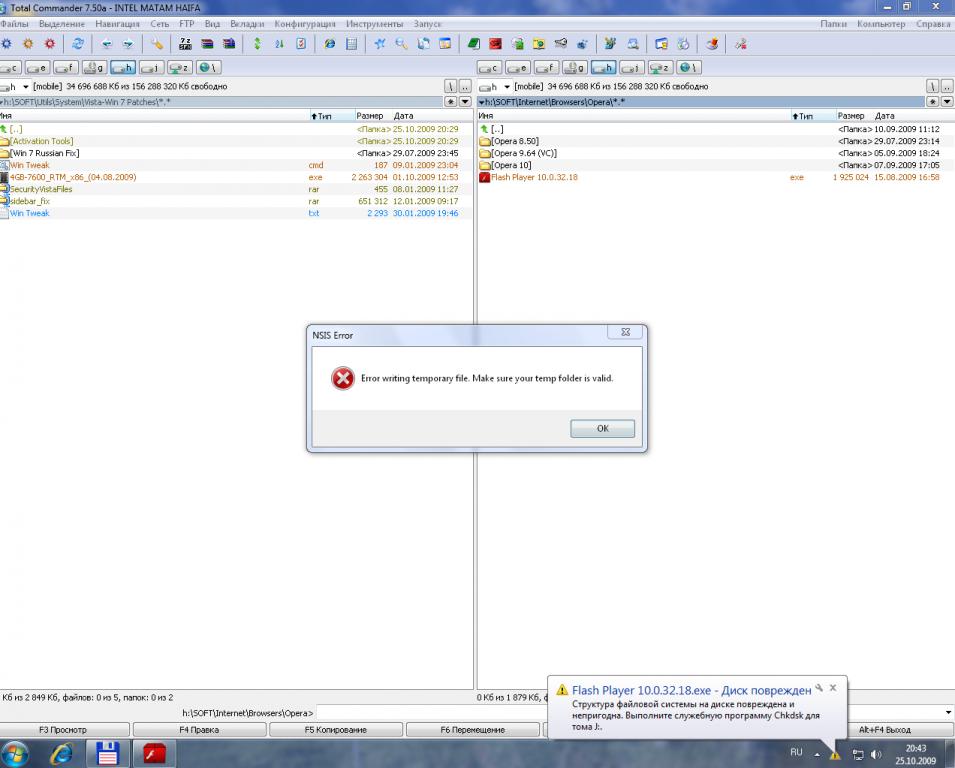Click F5 Копирование button

pos(336,730)
